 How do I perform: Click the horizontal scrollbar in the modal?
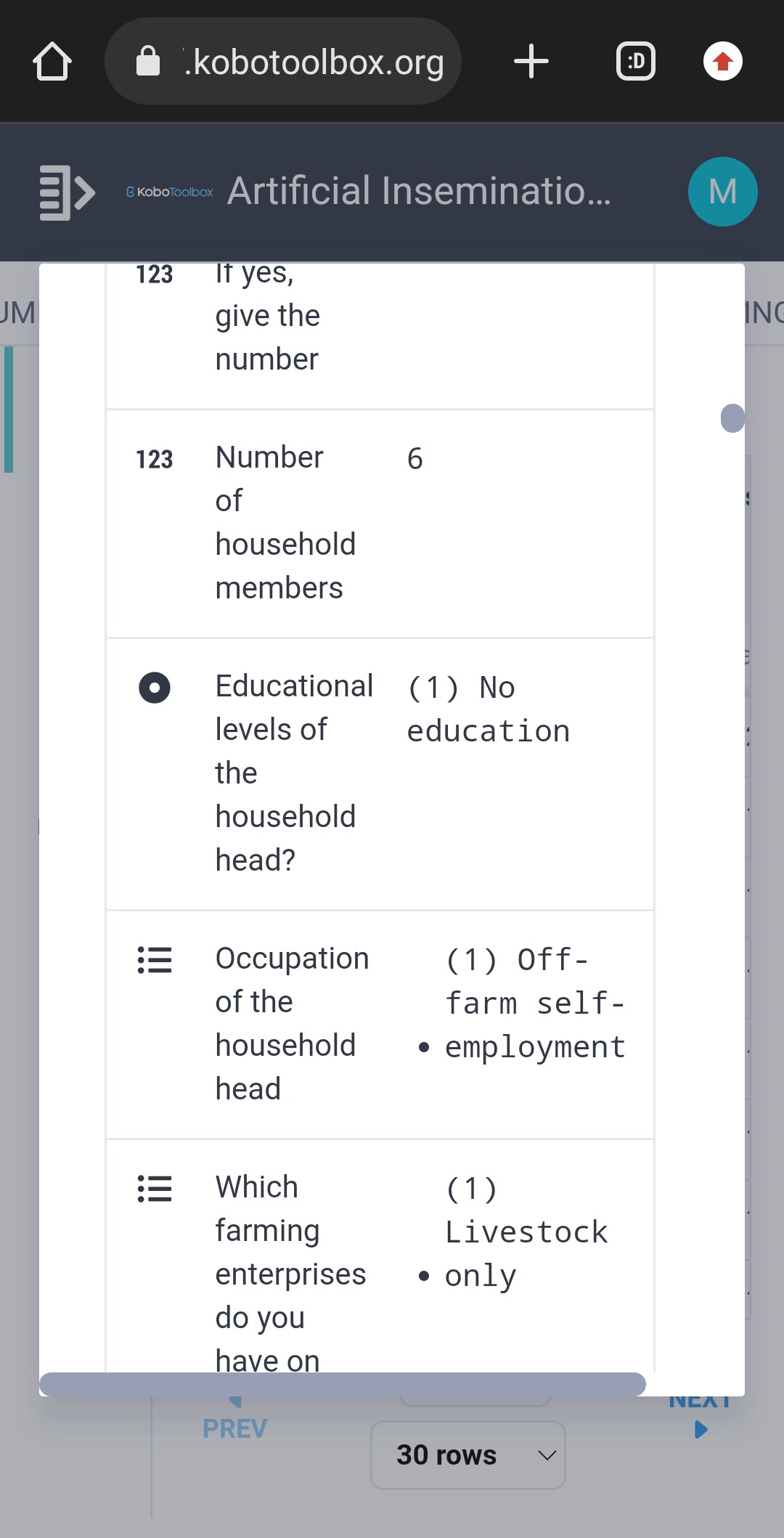[x=343, y=1384]
